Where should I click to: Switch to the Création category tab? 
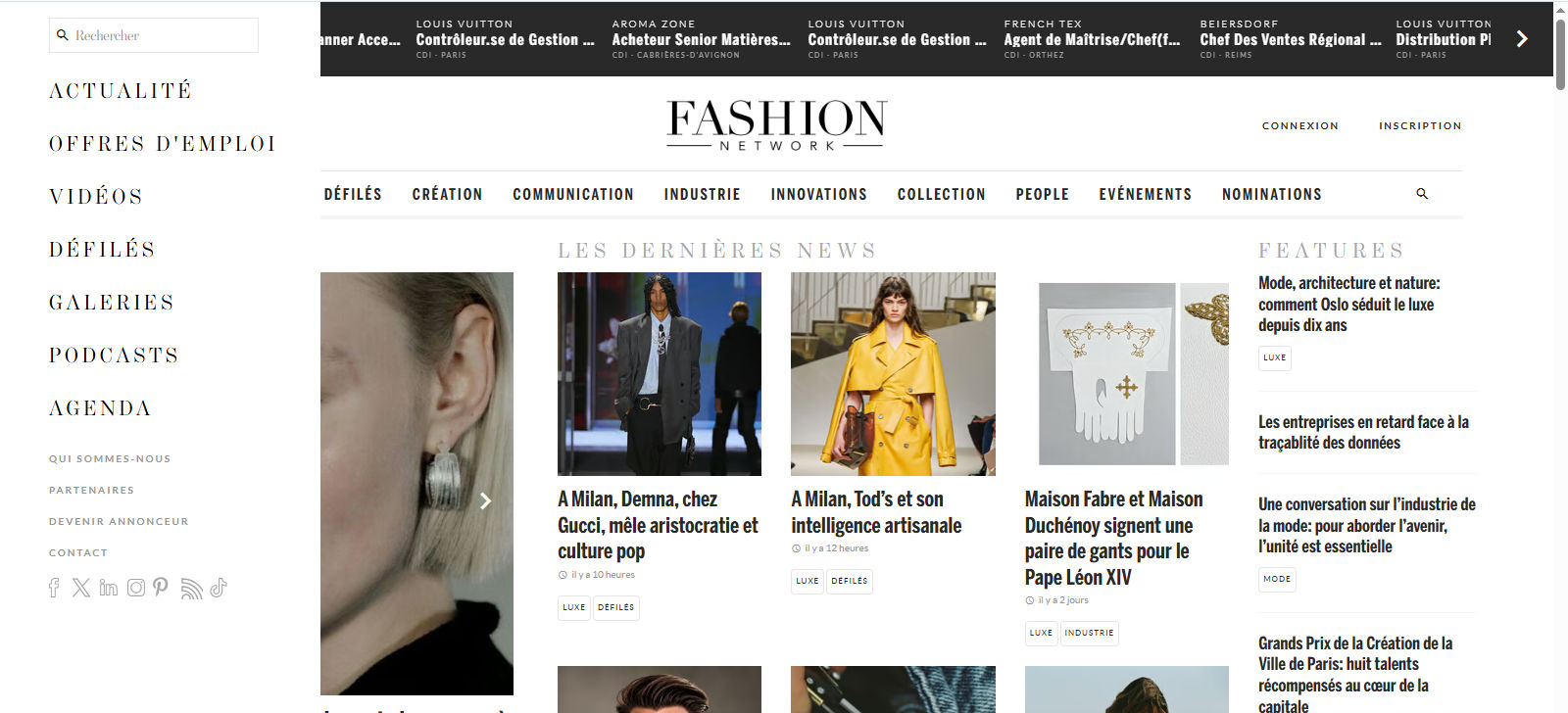(447, 194)
